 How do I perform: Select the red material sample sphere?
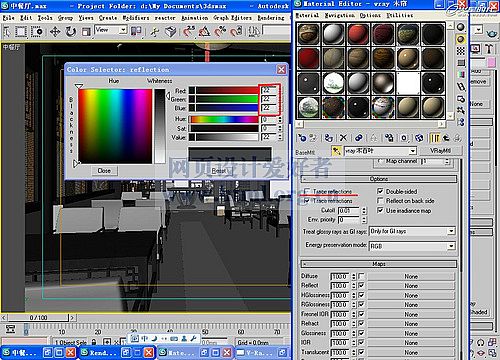358,34
